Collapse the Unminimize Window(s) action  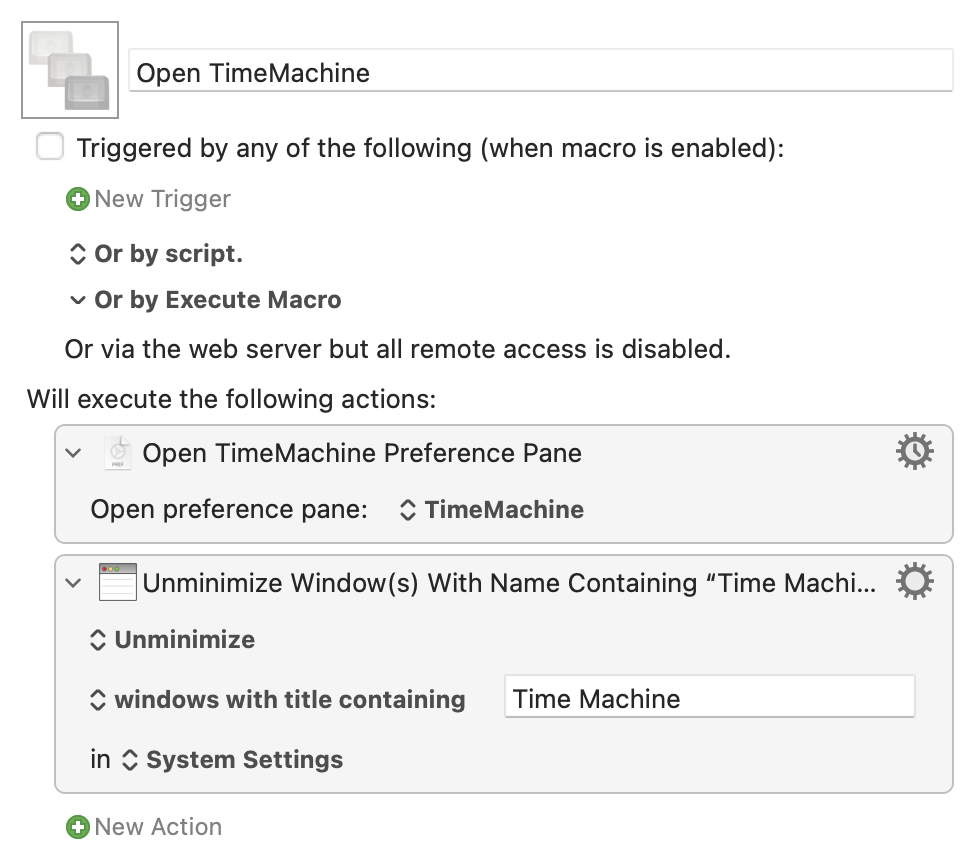(x=73, y=583)
